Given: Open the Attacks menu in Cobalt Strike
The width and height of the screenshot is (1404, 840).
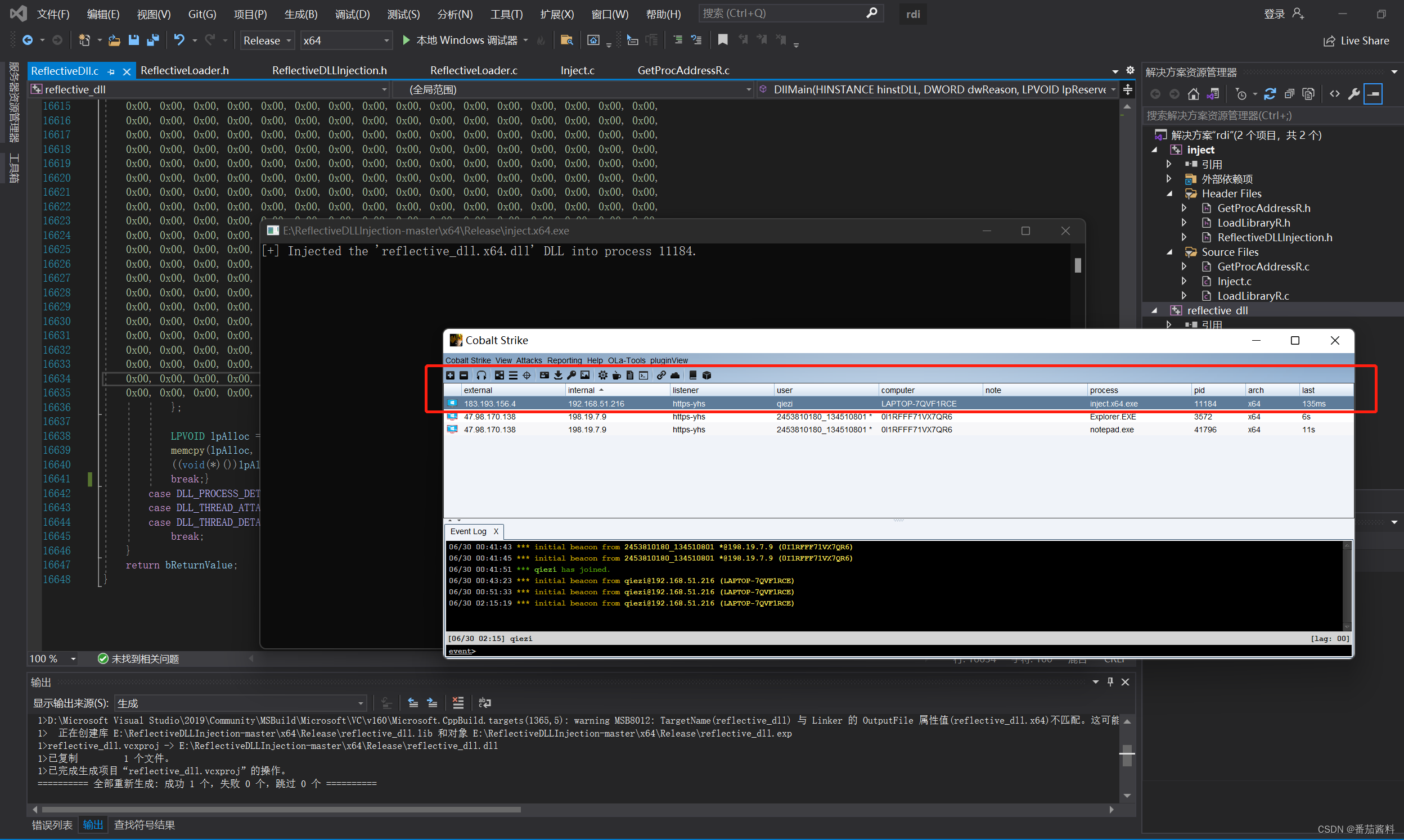Looking at the screenshot, I should point(529,360).
